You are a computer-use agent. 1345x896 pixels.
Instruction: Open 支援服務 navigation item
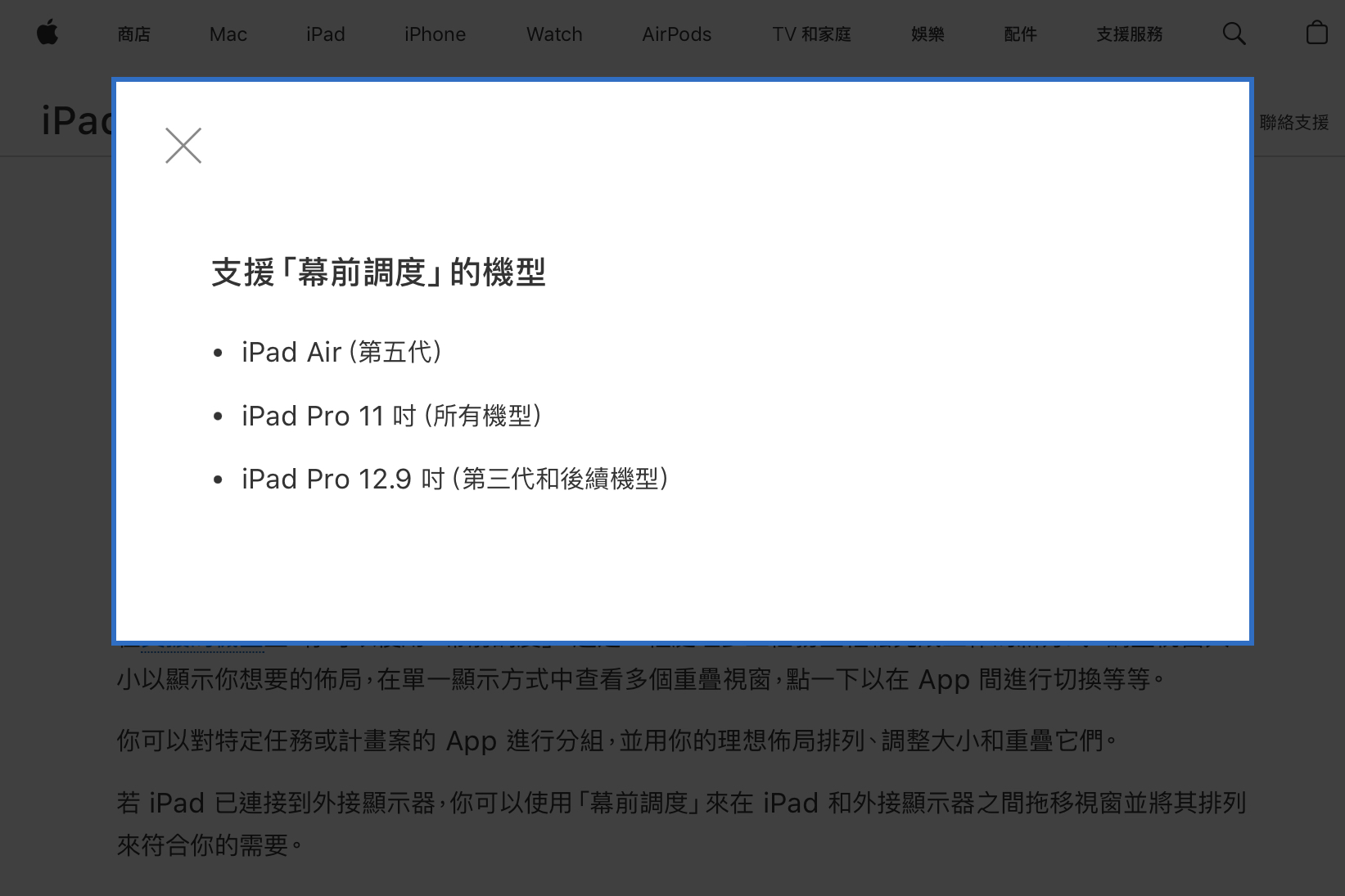click(1130, 34)
